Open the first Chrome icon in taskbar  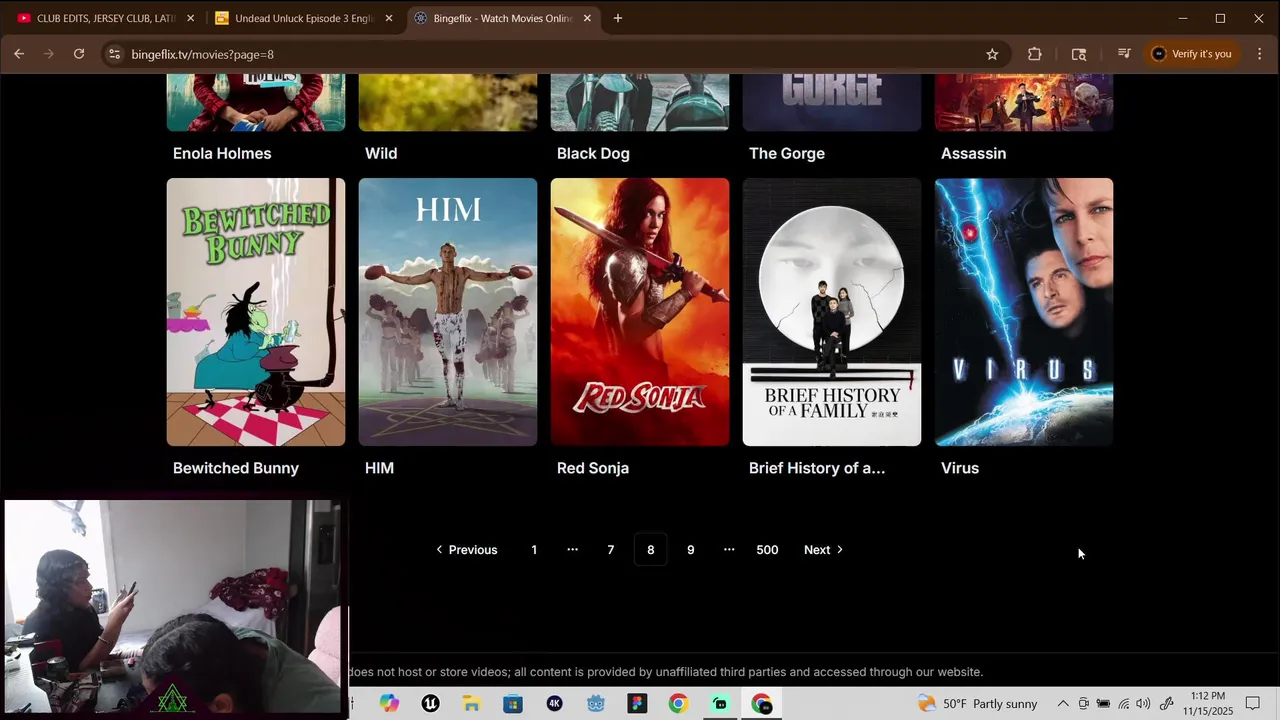click(x=678, y=704)
